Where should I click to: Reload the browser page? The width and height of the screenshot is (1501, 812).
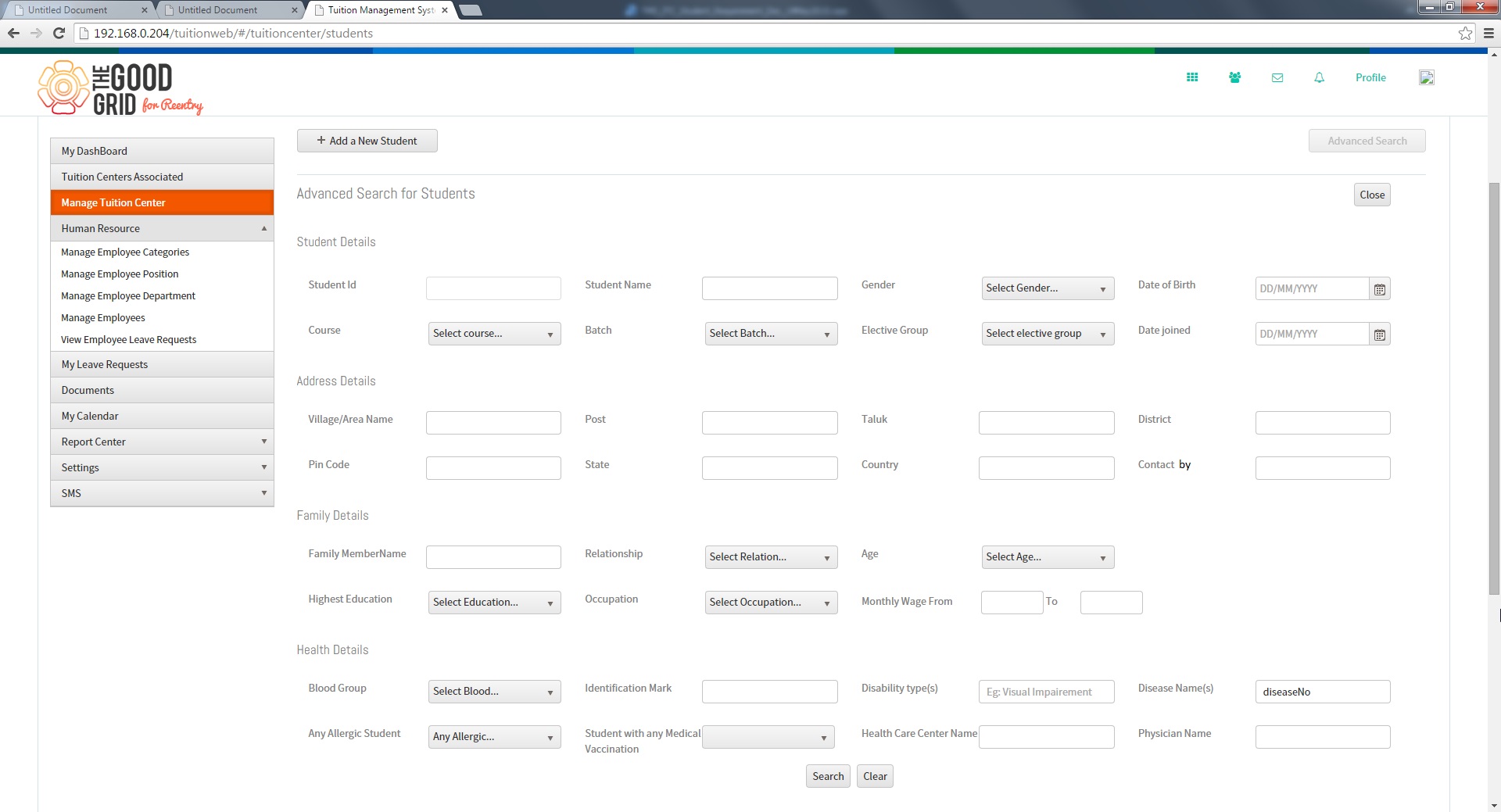[59, 33]
